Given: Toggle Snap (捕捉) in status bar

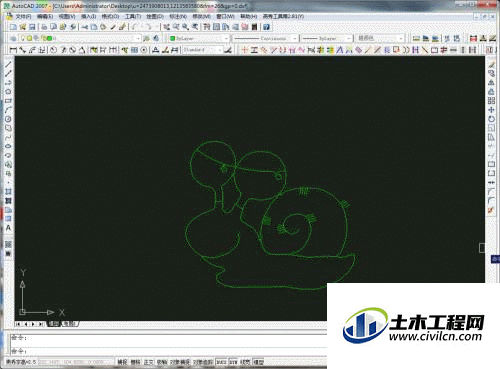Looking at the screenshot, I should point(123,362).
